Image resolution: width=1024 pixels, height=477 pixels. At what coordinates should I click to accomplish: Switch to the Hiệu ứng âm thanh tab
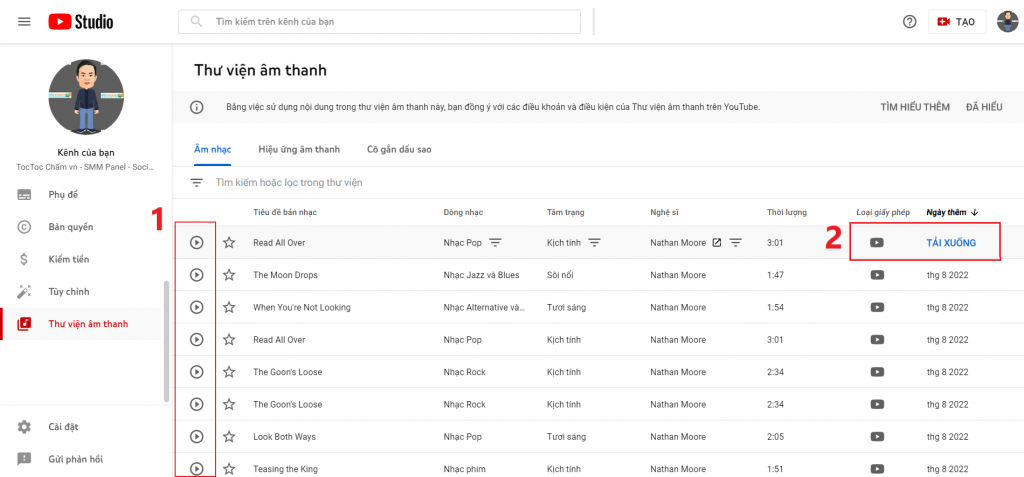click(299, 149)
